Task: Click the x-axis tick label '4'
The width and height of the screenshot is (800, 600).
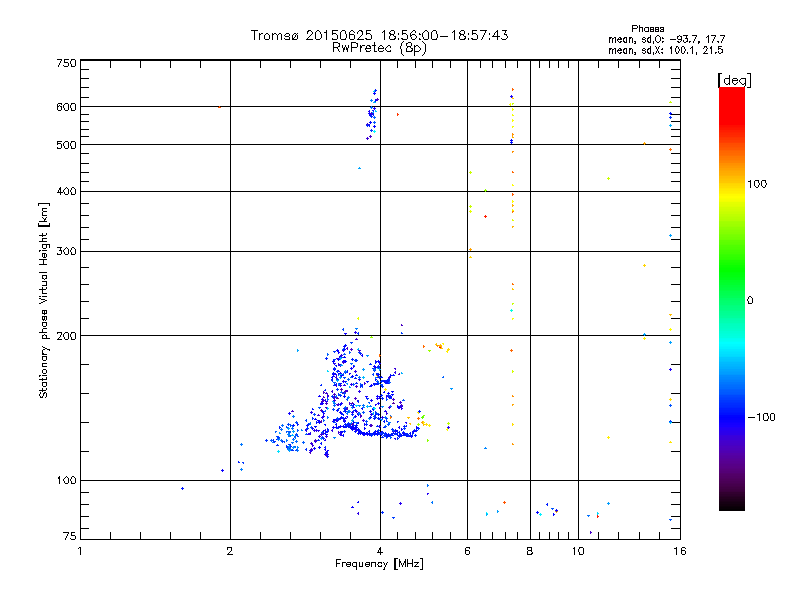Action: [x=380, y=551]
